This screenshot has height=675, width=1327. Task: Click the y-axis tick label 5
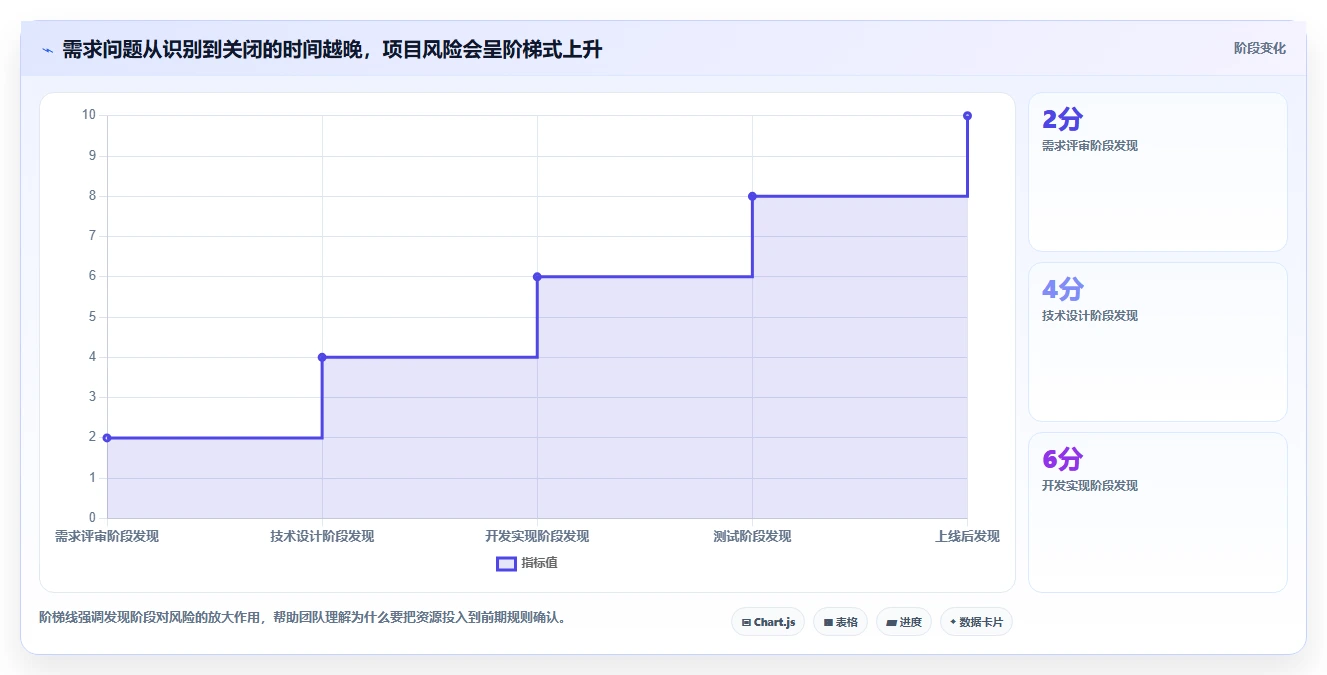point(92,317)
